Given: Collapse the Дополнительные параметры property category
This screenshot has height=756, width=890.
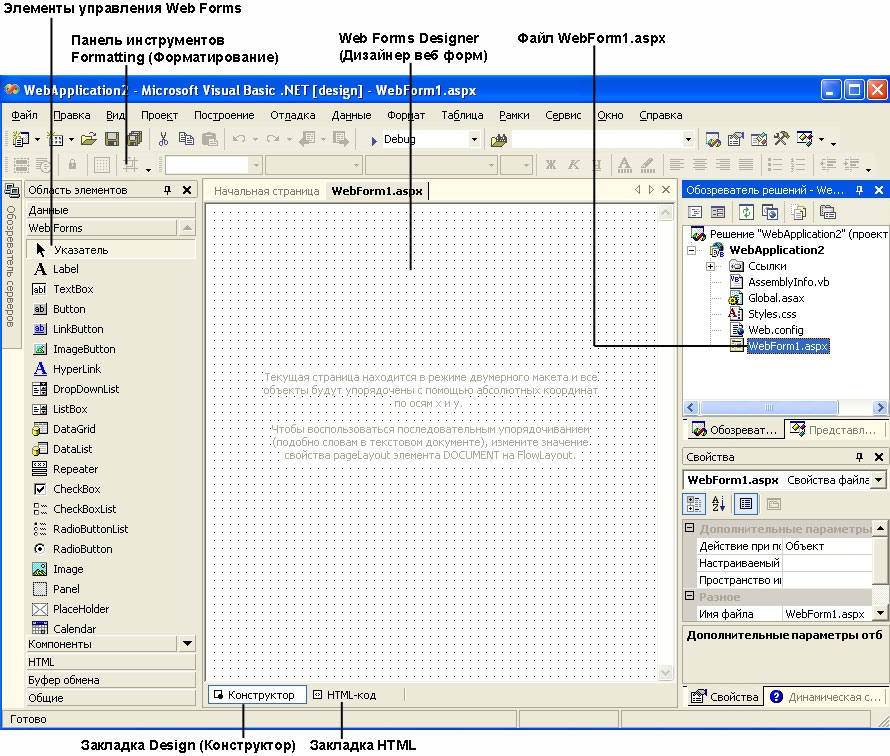Looking at the screenshot, I should coord(690,528).
